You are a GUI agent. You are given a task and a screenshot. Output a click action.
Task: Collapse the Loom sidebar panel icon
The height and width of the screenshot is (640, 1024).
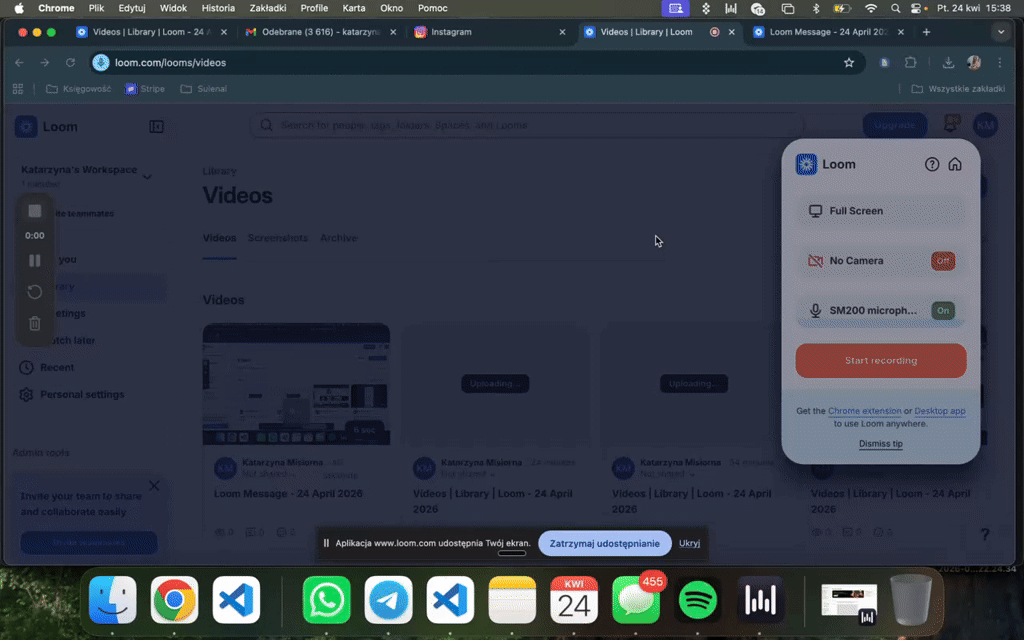(x=156, y=127)
